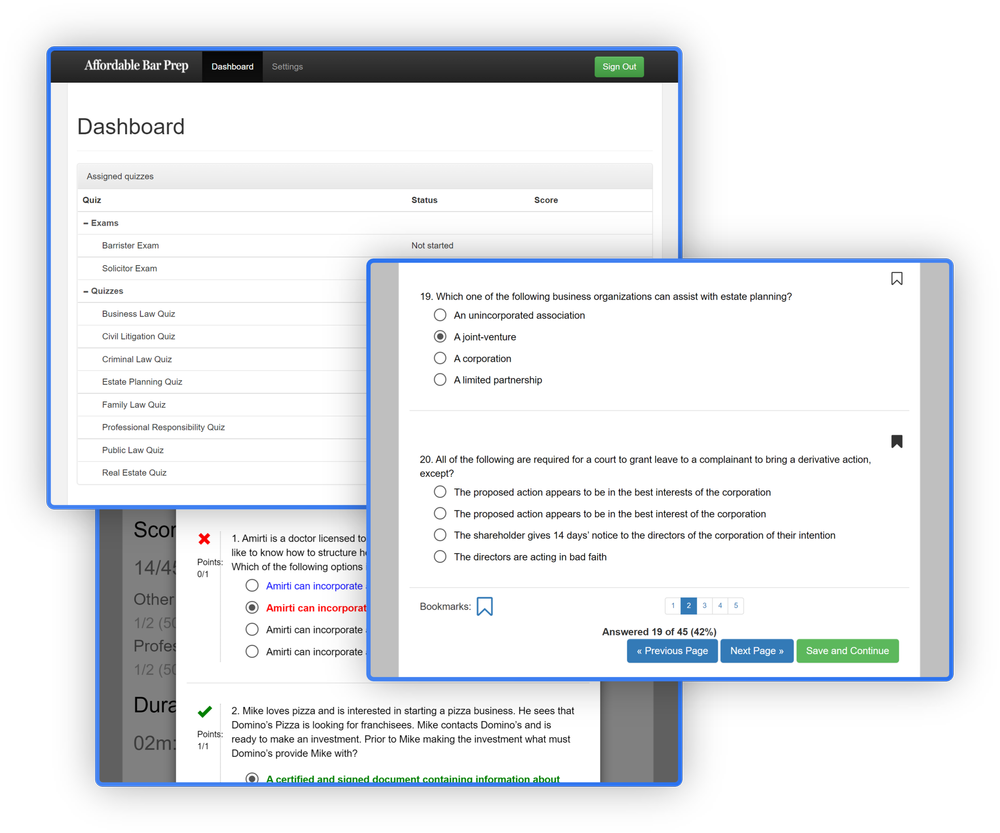Click the 'Points: 0/1' label for question 1
The image size is (1000, 833).
(x=210, y=568)
